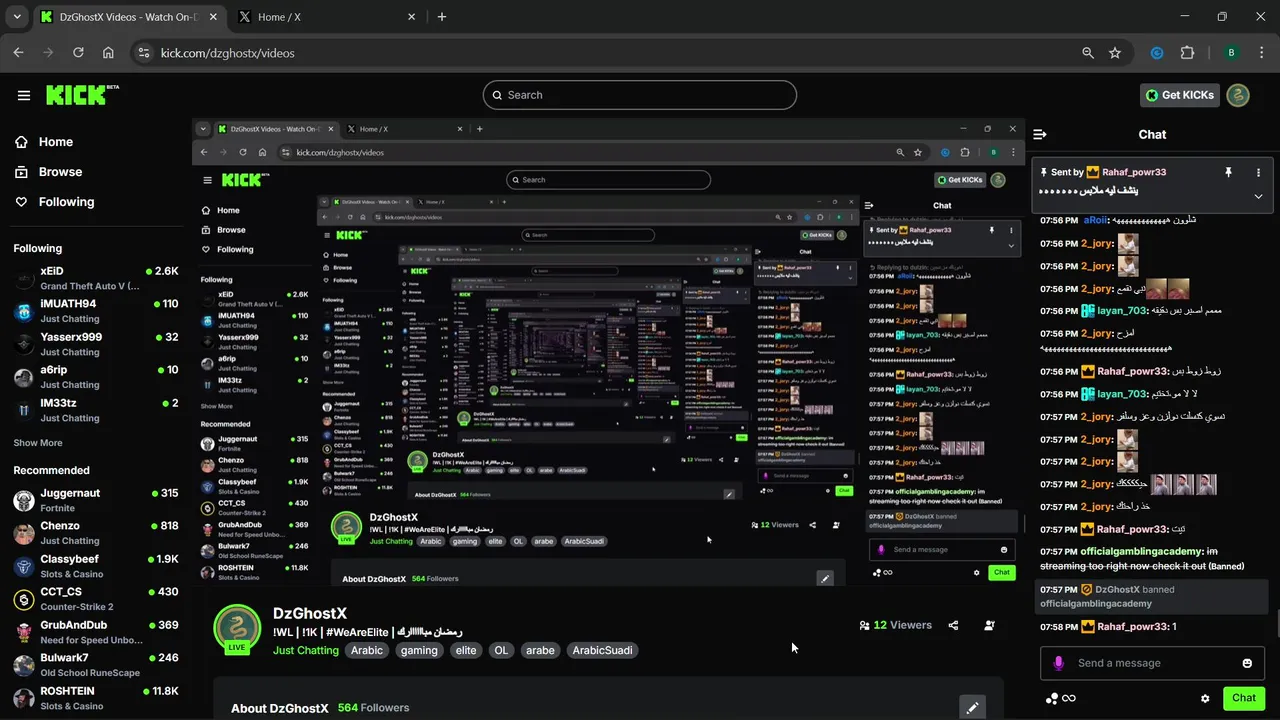1280x720 pixels.
Task: Open Classybeef recommended channel
Action: pyautogui.click(x=96, y=566)
